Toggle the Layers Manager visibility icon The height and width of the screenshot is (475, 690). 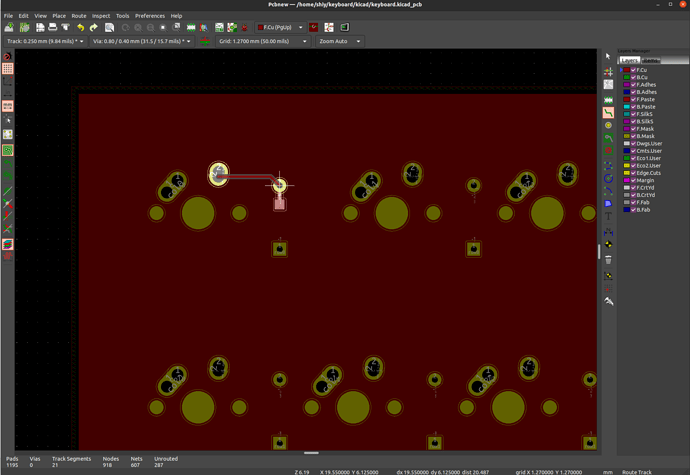point(7,244)
